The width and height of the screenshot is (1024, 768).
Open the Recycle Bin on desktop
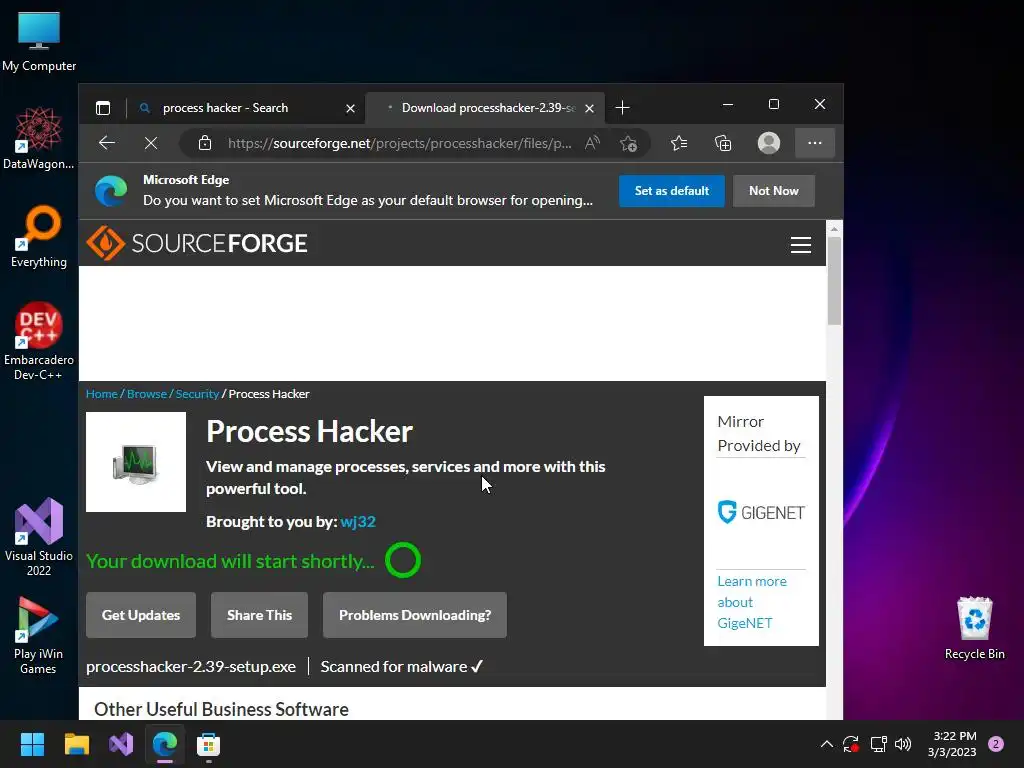point(974,628)
